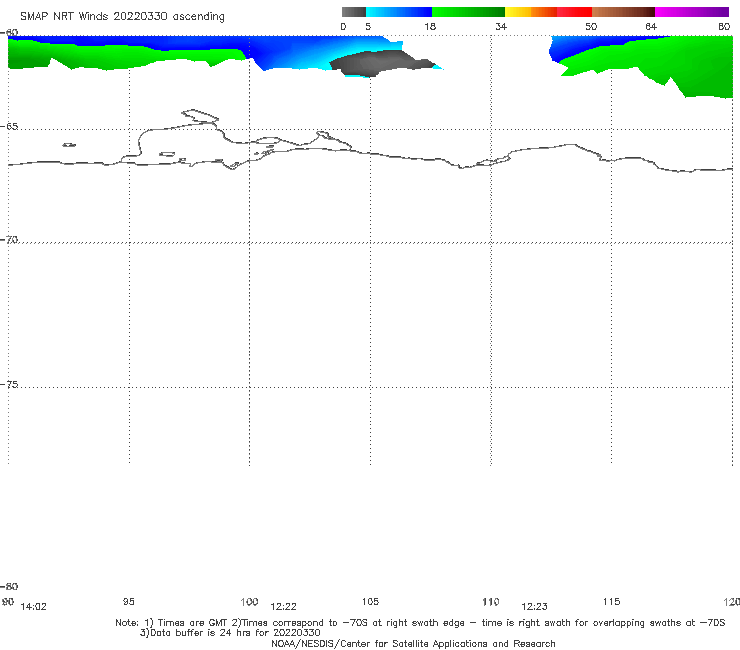Pick the yellow-to-red 34–50 color bar segment
Image resolution: width=740 pixels, height=650 pixels.
click(548, 12)
